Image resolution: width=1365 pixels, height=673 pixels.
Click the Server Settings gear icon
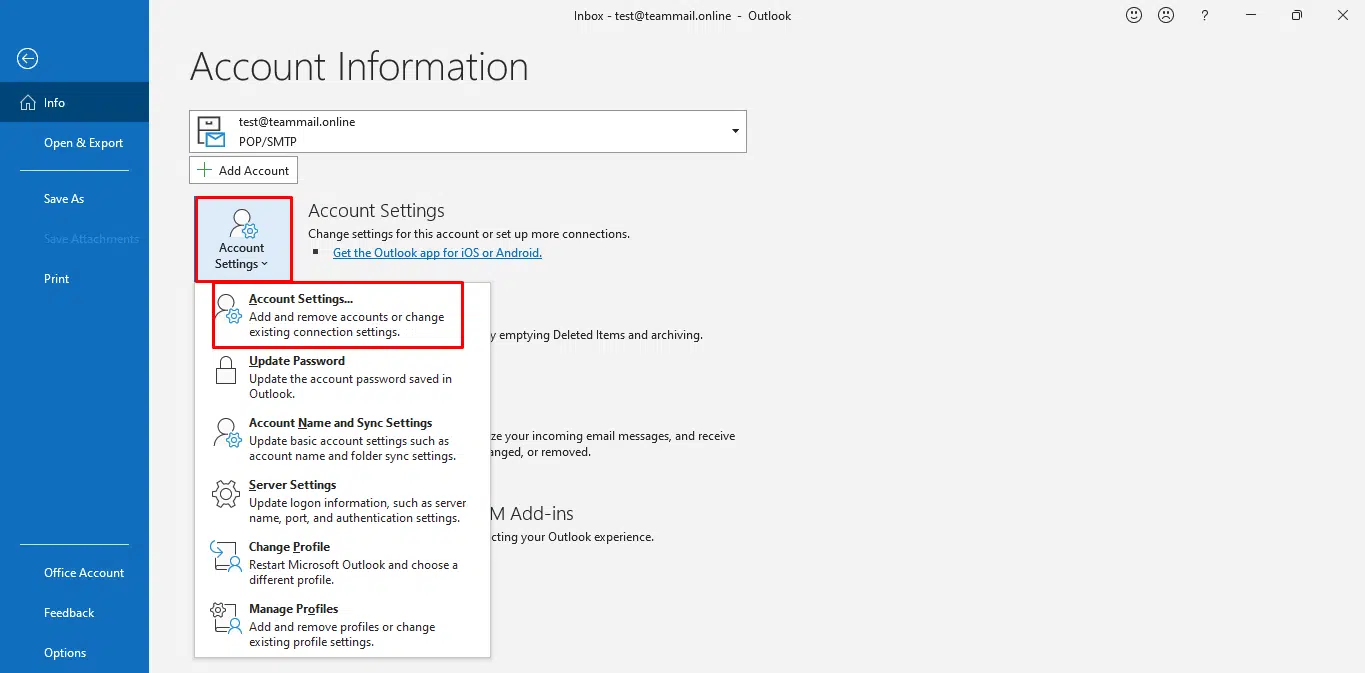(x=226, y=495)
